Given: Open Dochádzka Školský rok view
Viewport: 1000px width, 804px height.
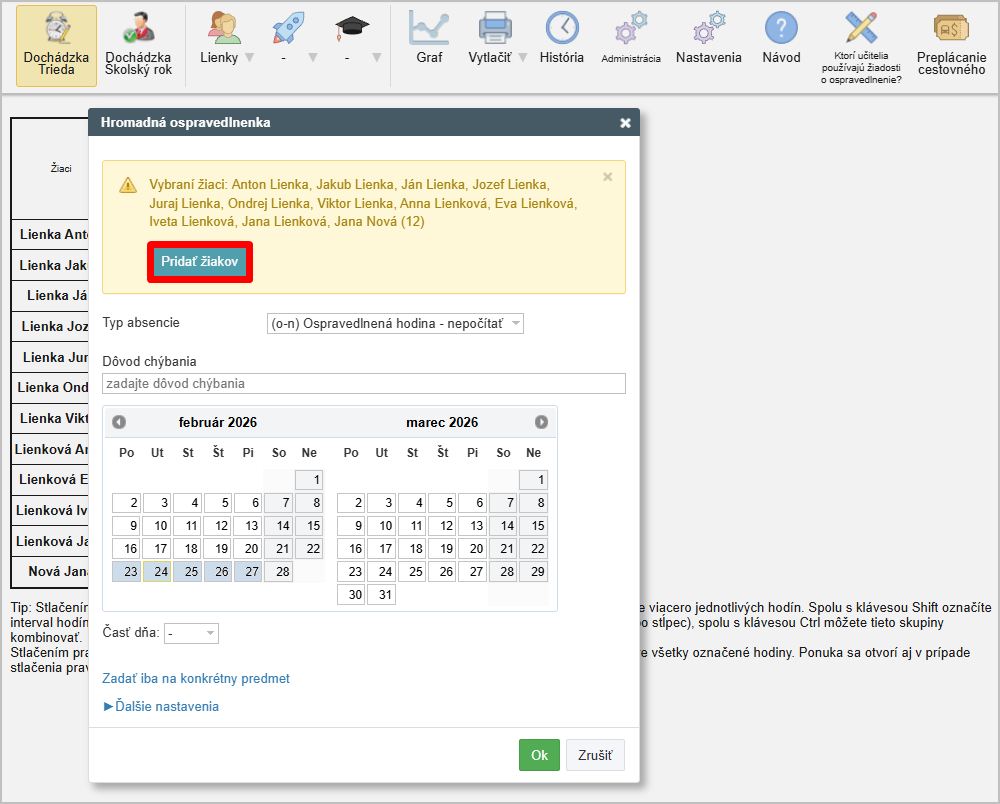Looking at the screenshot, I should [x=138, y=45].
